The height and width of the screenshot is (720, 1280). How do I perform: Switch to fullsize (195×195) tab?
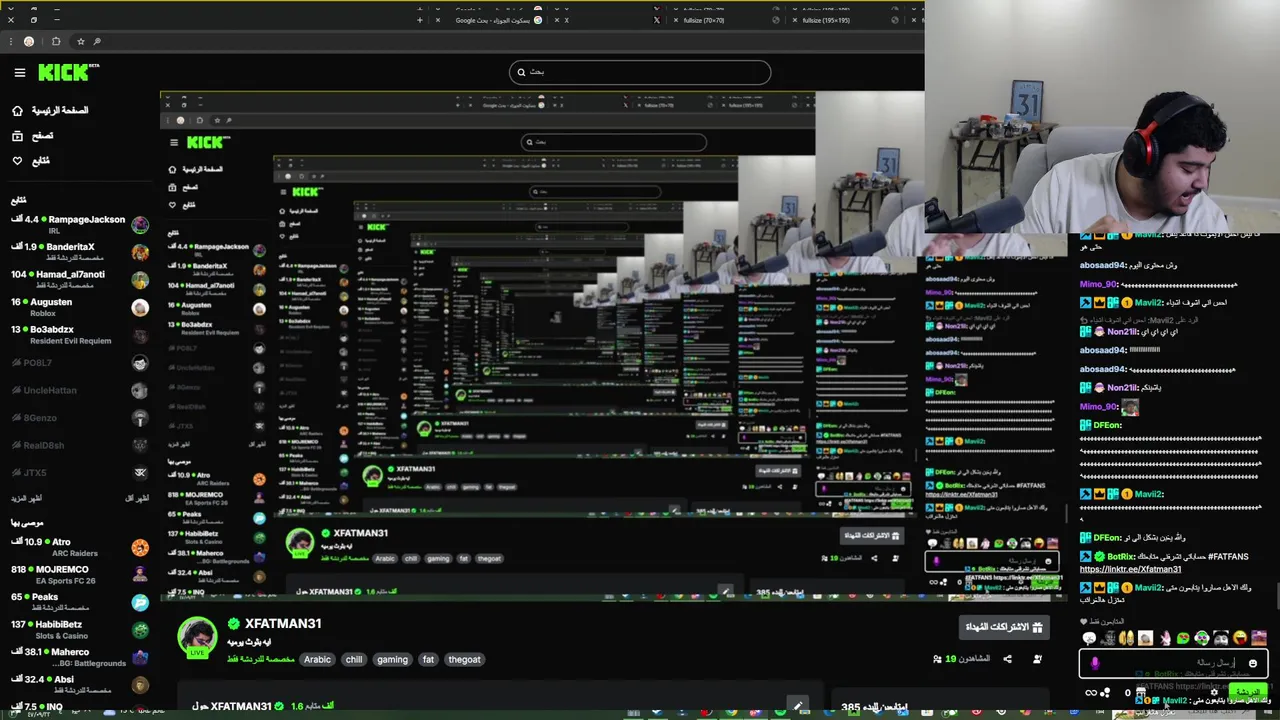[846, 20]
